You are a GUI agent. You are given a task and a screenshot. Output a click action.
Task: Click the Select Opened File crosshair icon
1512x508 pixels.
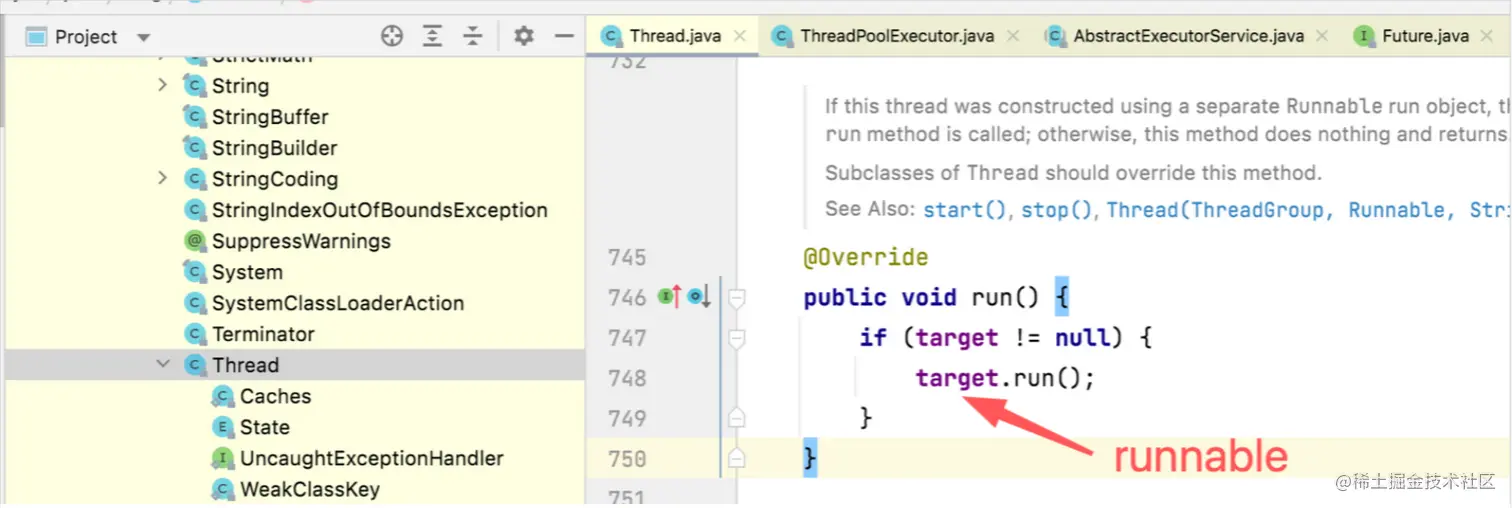click(392, 37)
